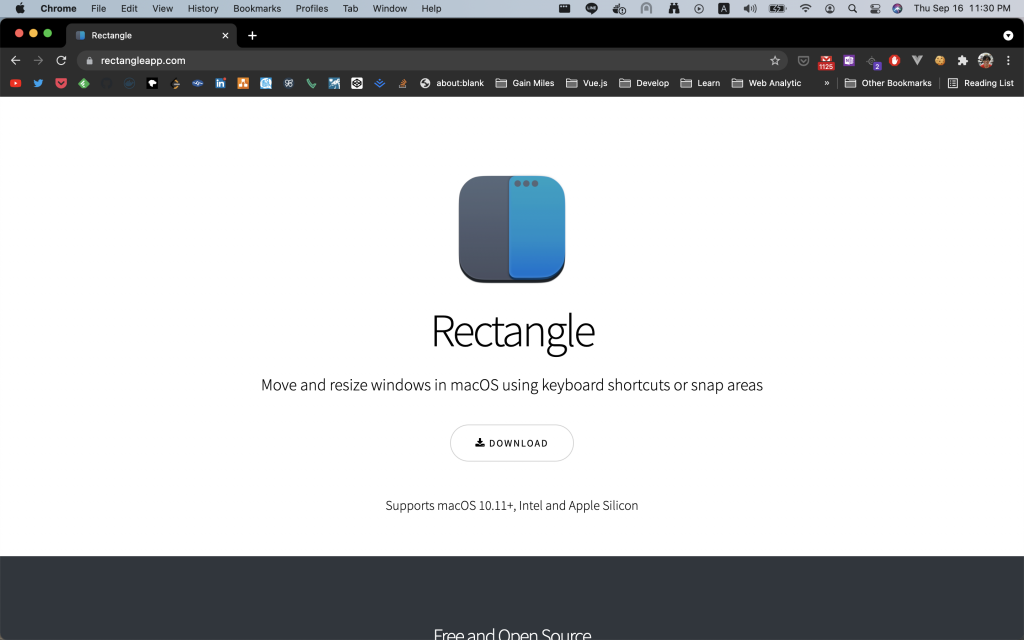Image resolution: width=1024 pixels, height=640 pixels.
Task: Click the DOWNLOAD button
Action: pyautogui.click(x=512, y=443)
